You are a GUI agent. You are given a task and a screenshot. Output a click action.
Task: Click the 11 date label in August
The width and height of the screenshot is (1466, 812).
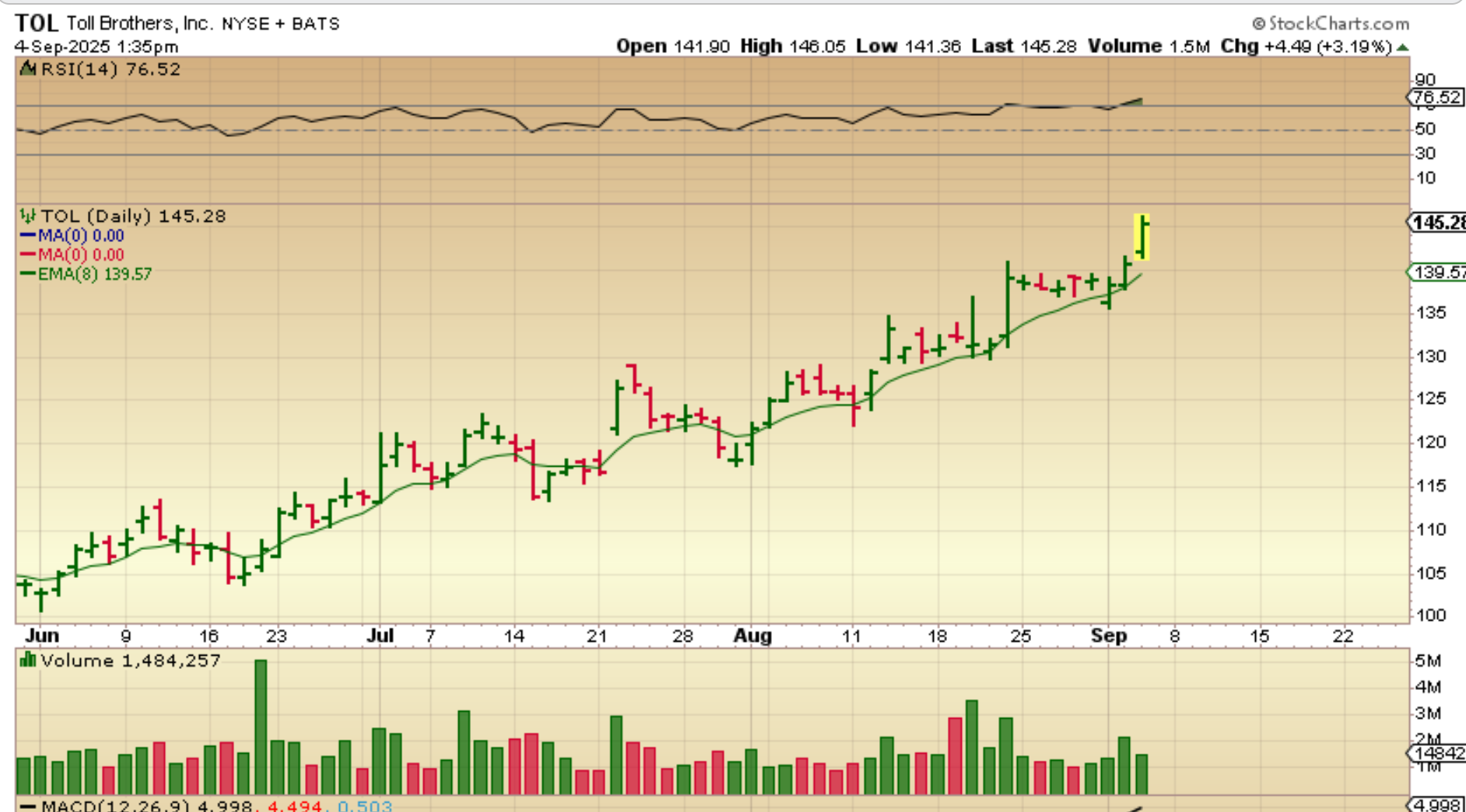pos(851,636)
